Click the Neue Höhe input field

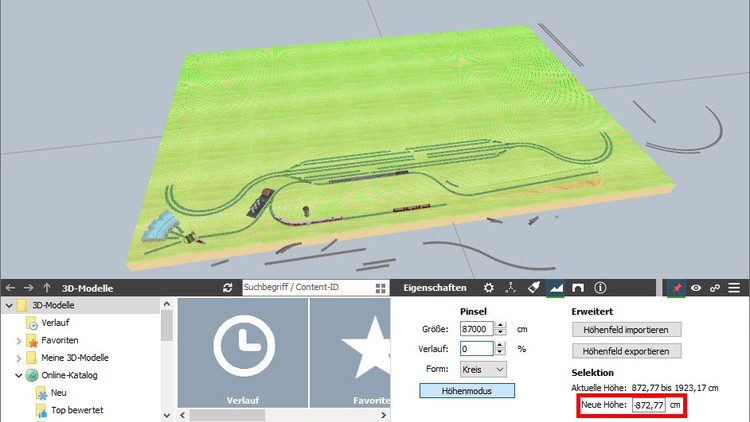649,405
